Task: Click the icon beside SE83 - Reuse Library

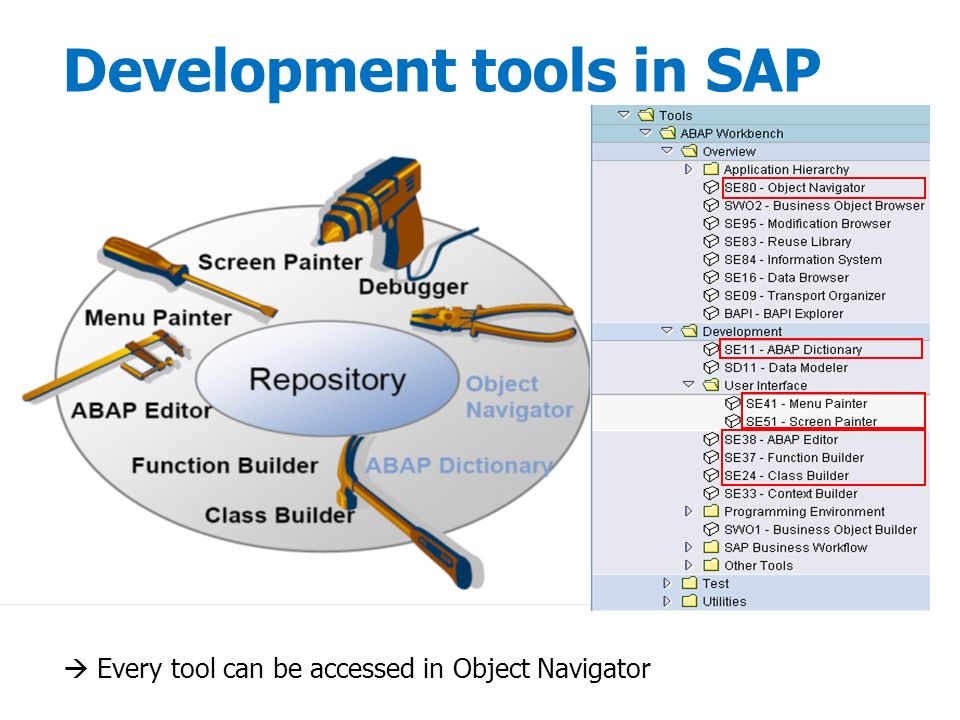Action: coord(711,241)
